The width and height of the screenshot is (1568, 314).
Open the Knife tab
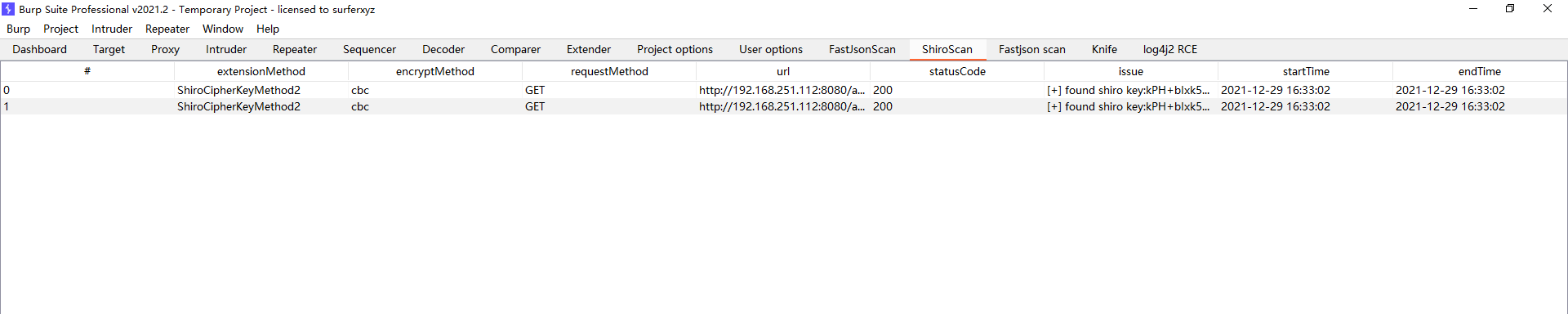click(1104, 49)
